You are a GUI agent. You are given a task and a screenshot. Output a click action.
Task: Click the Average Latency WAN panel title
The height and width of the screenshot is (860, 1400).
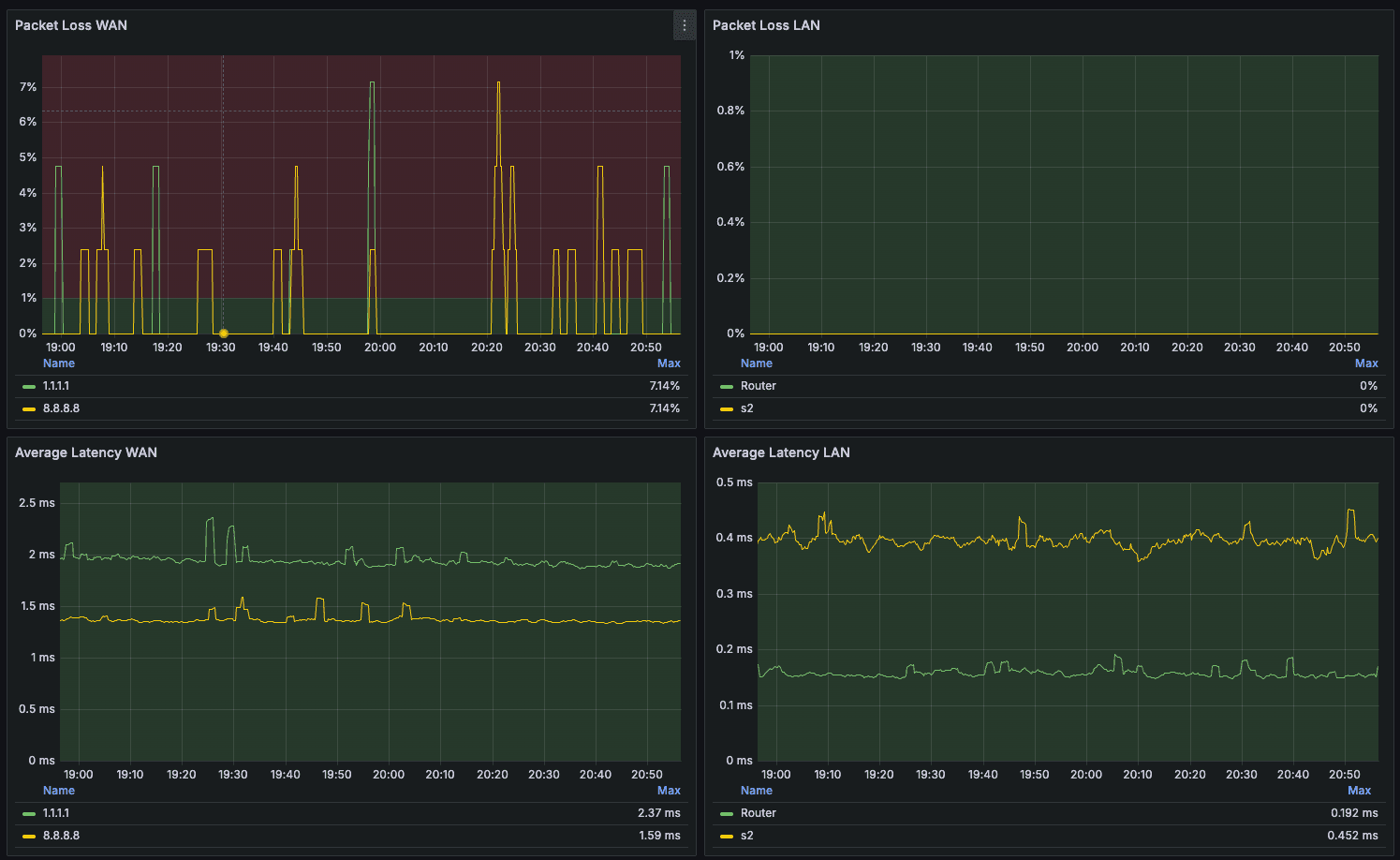coord(86,452)
